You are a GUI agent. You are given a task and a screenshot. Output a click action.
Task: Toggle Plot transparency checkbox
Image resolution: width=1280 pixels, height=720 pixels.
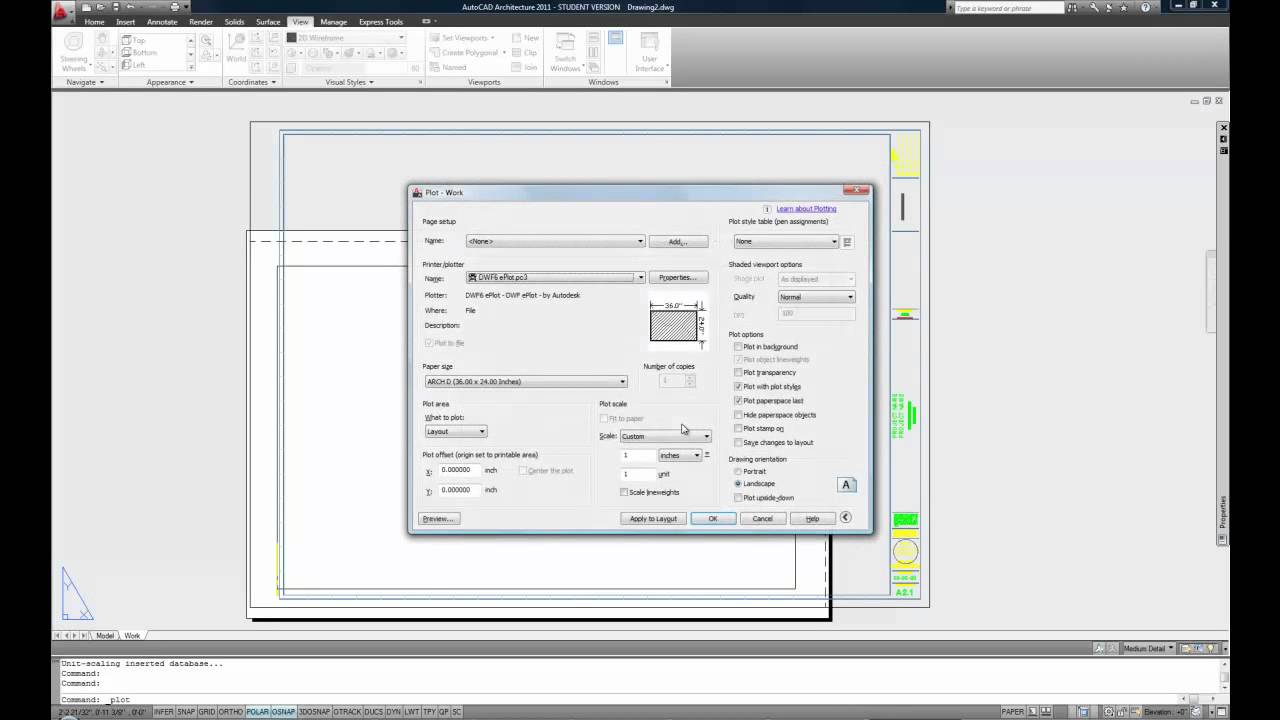click(738, 373)
